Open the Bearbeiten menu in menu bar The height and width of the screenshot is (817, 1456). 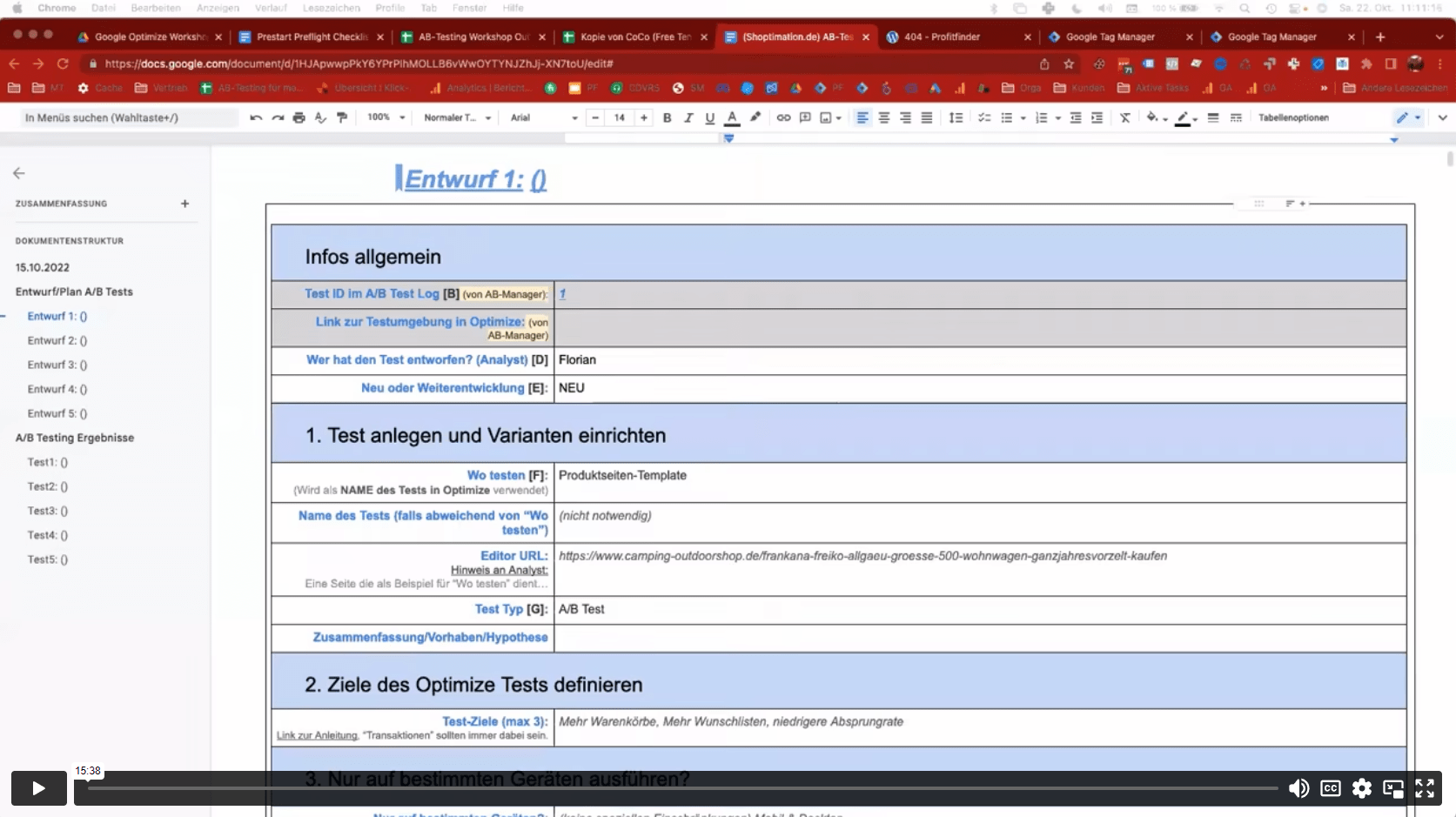click(156, 8)
